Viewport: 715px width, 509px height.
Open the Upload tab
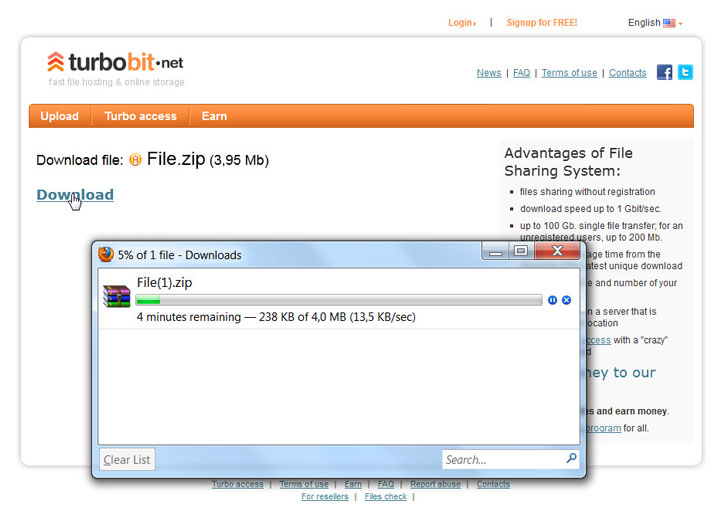[59, 116]
